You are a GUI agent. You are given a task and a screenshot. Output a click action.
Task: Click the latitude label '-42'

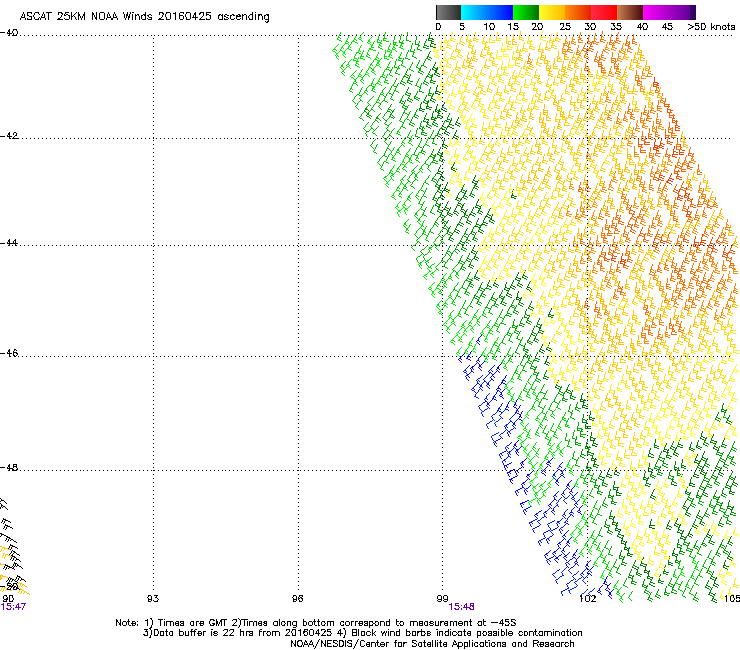click(9, 136)
